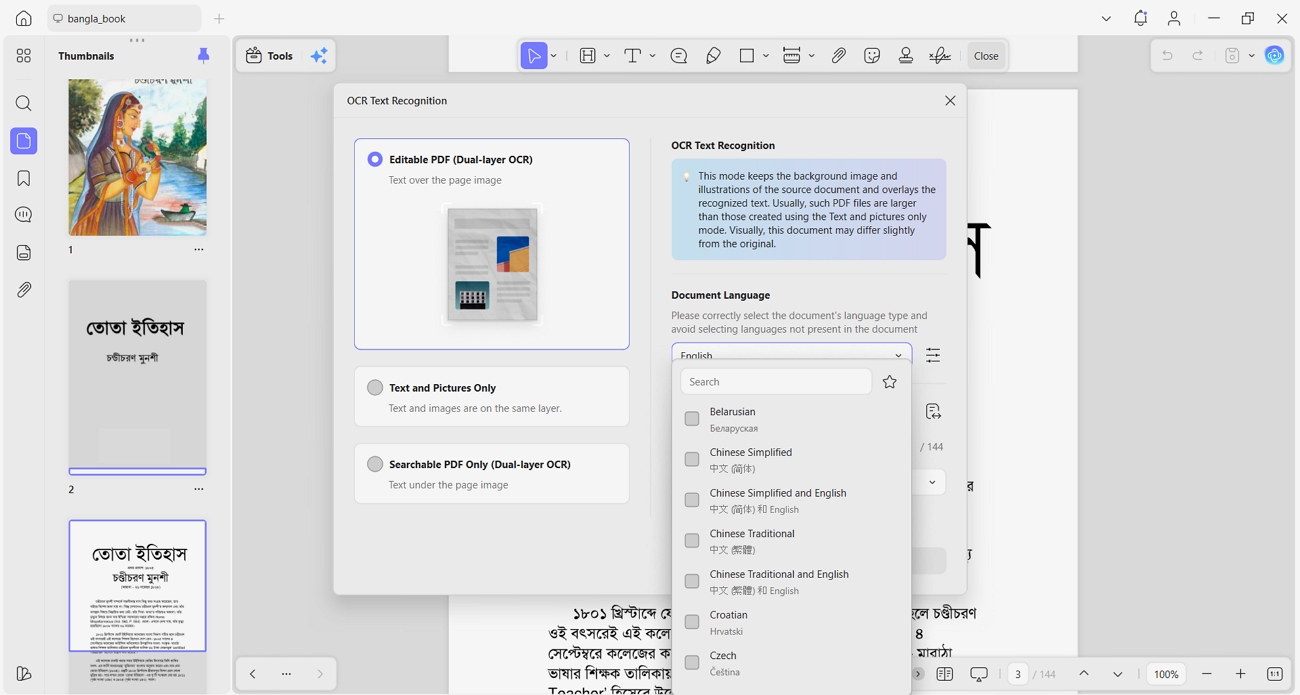
Task: Tick Chinese Simplified and English checkbox
Action: coord(692,500)
